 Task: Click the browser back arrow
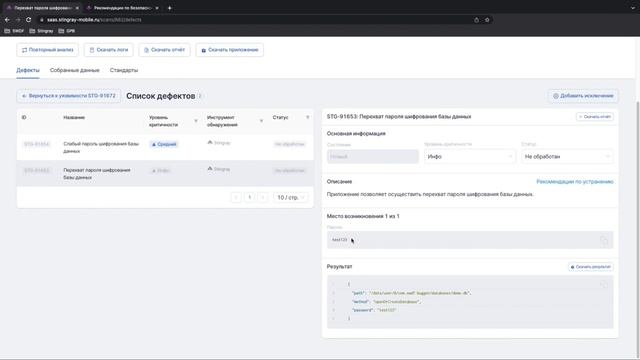(x=7, y=20)
